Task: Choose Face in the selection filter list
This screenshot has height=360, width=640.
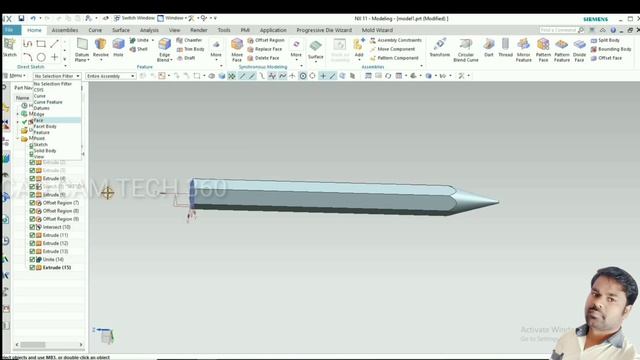Action: click(57, 120)
